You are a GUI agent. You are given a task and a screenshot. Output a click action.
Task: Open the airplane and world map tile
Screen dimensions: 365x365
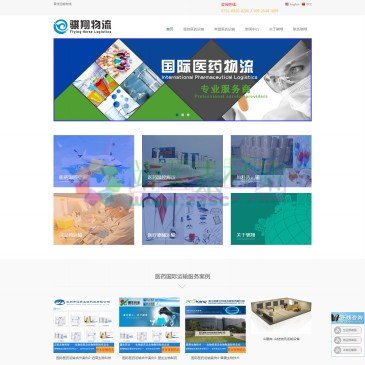click(x=94, y=161)
